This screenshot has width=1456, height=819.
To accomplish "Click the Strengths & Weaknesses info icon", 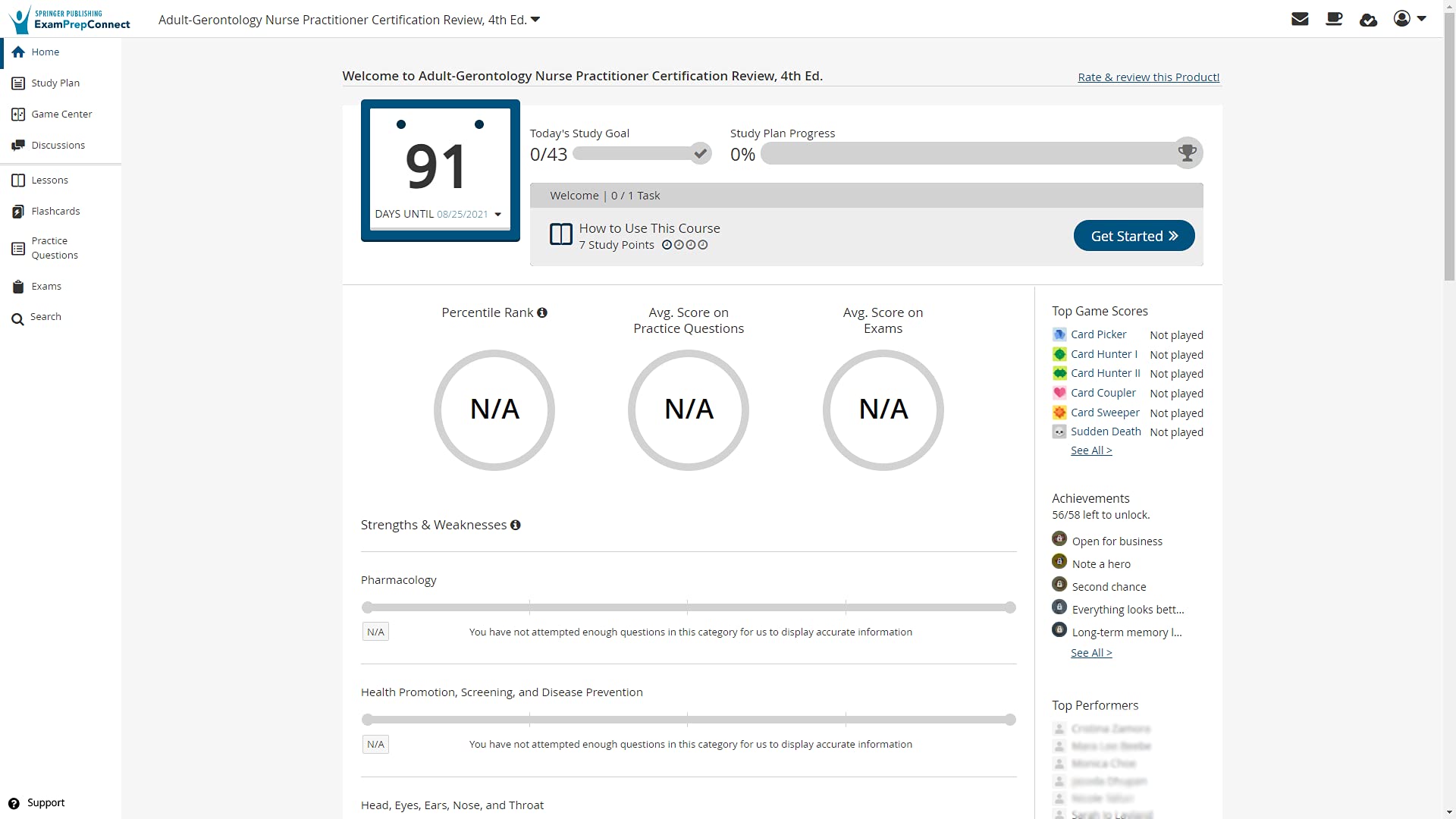I will pos(516,525).
